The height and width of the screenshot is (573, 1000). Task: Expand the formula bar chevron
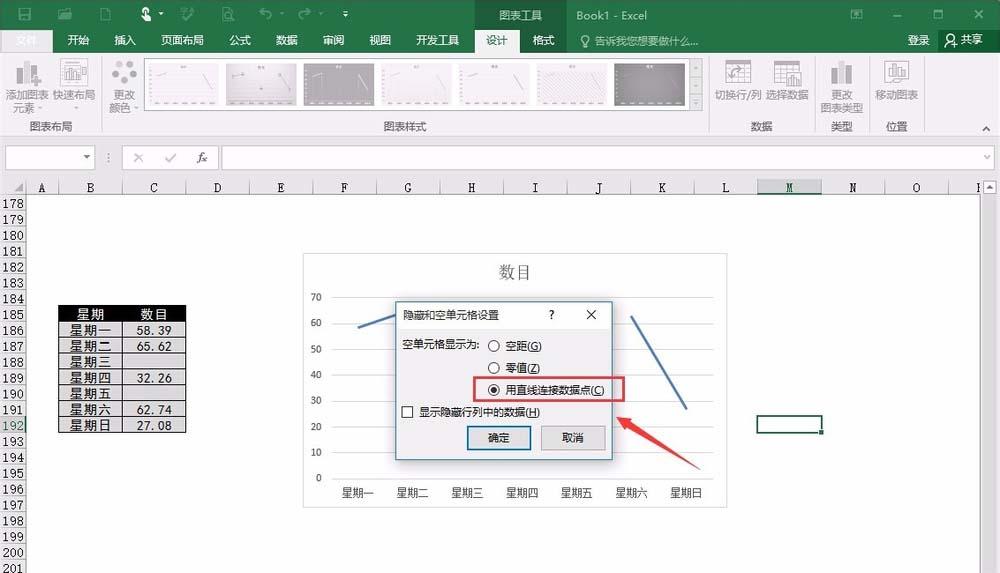[987, 157]
